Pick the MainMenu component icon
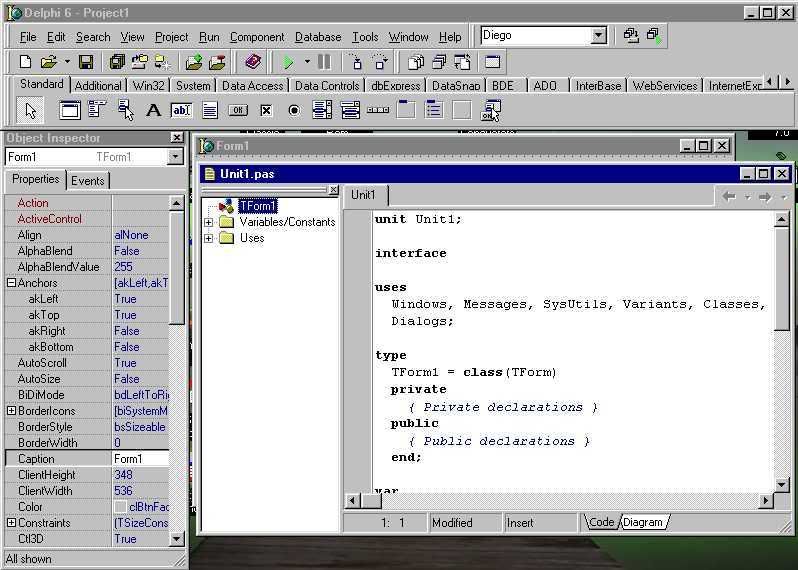Image resolution: width=798 pixels, height=570 pixels. point(97,110)
